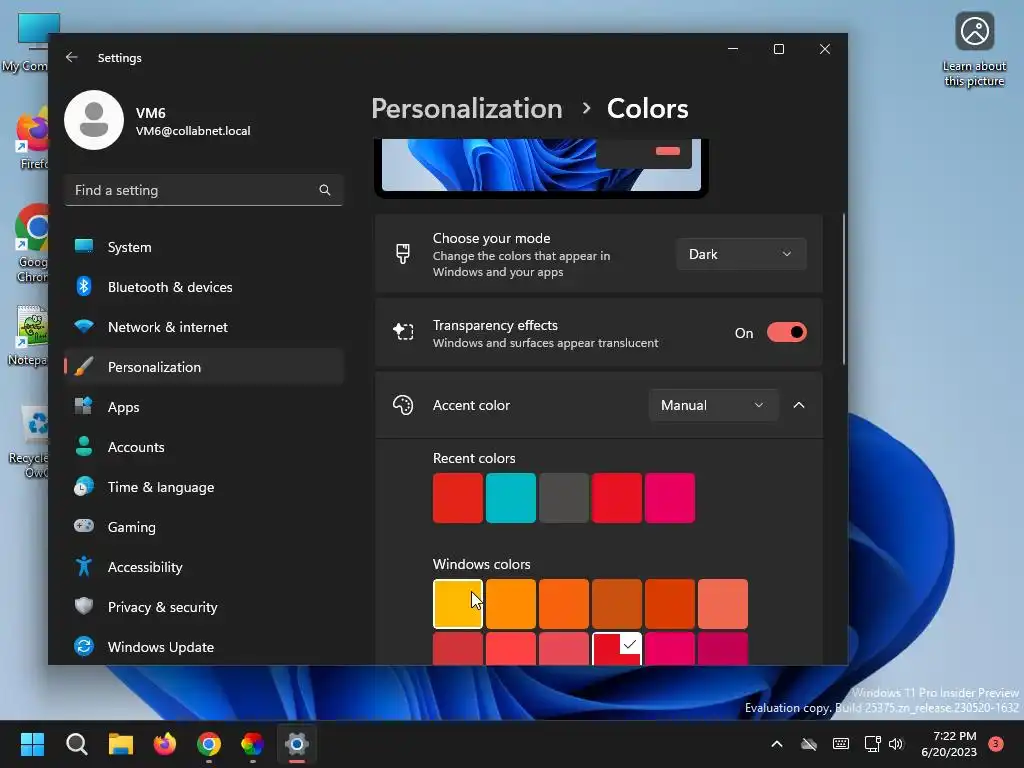The image size is (1024, 768).
Task: Open the Accent color Manual dropdown
Action: (713, 405)
